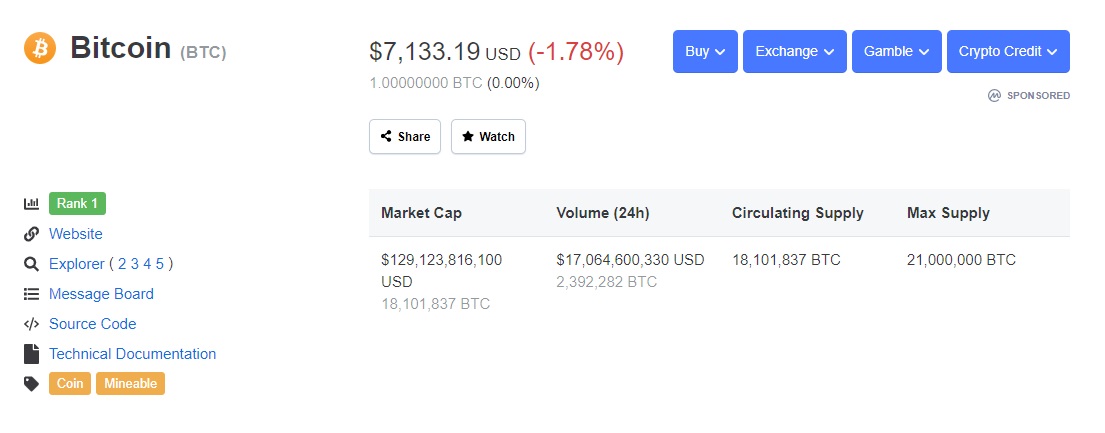1105x433 pixels.
Task: Expand the Buy dropdown
Action: click(705, 51)
